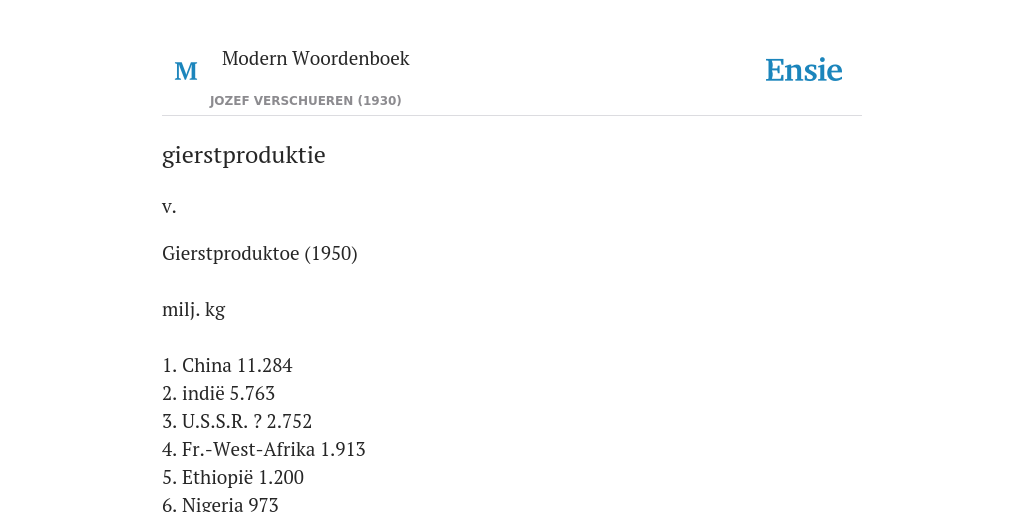1024x512 pixels.
Task: Click the 'v.' gender abbreviation
Action: point(169,207)
